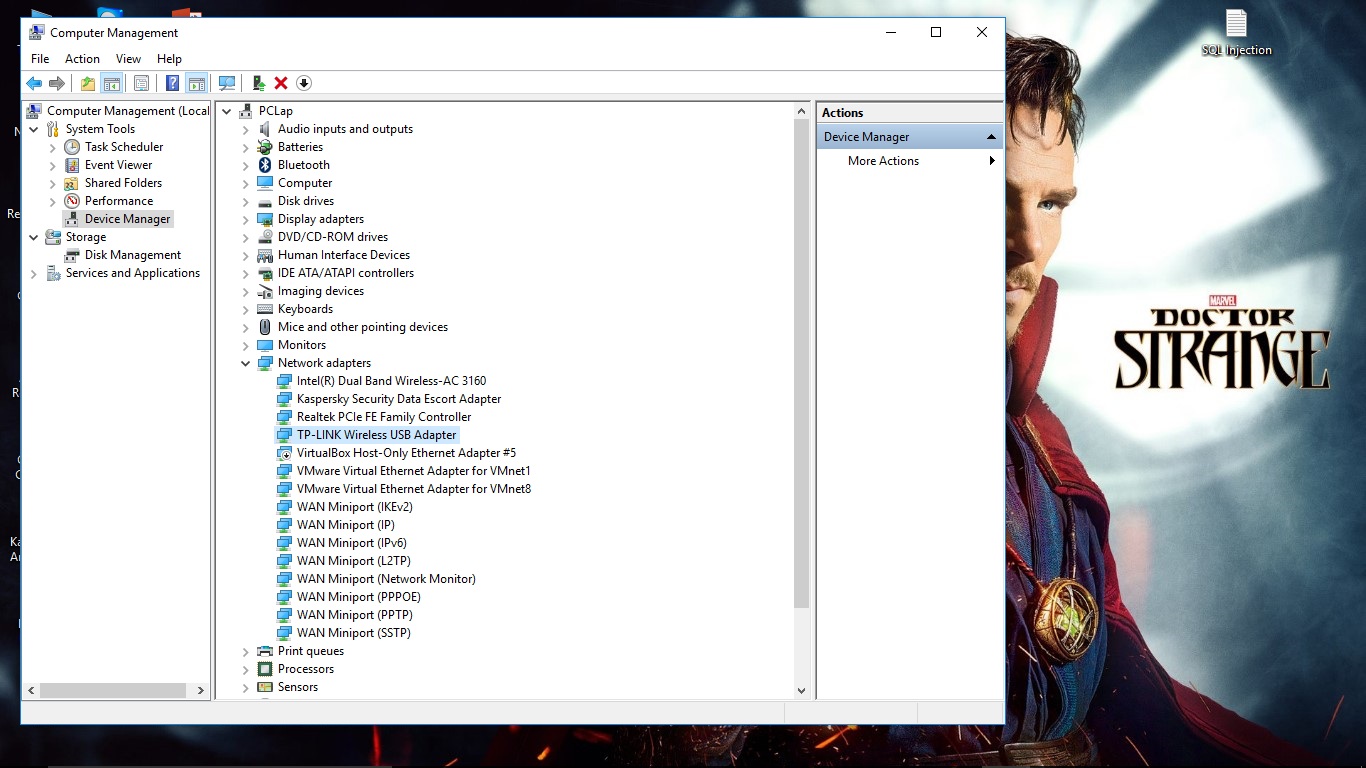This screenshot has height=768, width=1366.
Task: Open the Action menu
Action: pos(82,59)
